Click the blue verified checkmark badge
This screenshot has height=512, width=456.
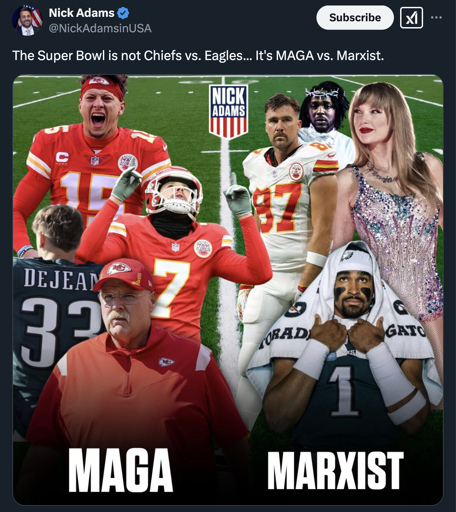point(123,13)
